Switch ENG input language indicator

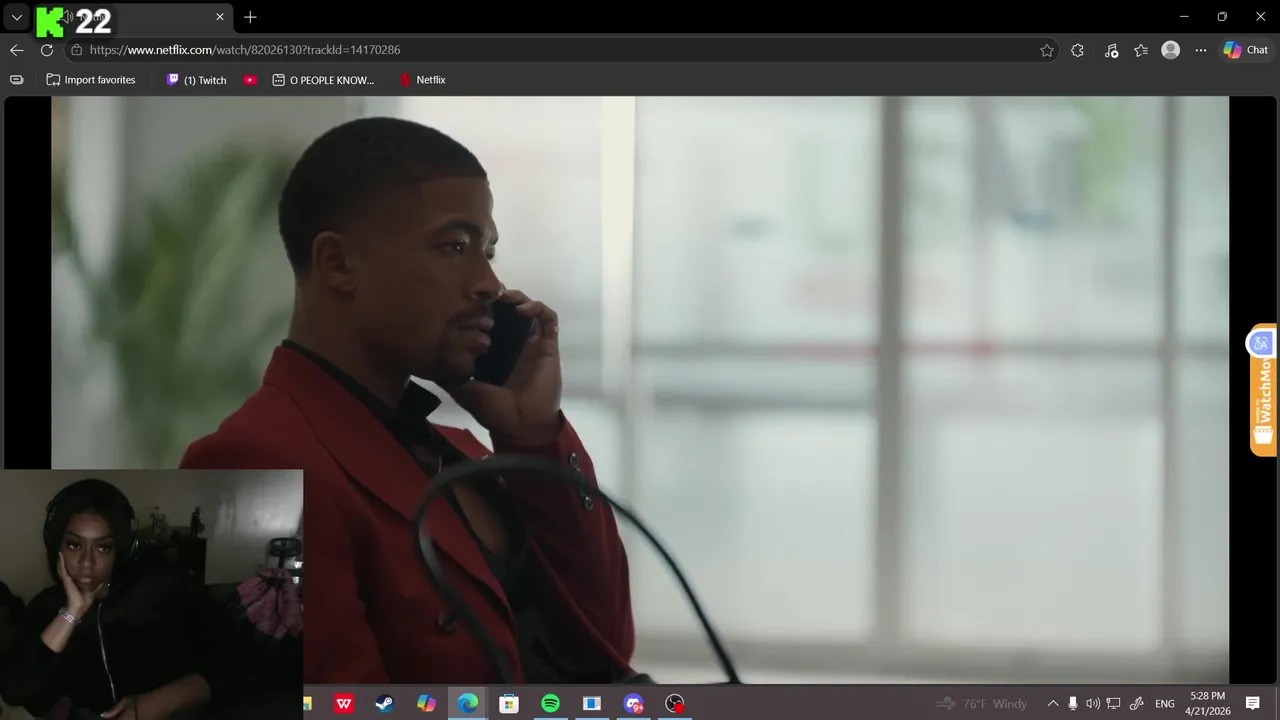click(1165, 704)
